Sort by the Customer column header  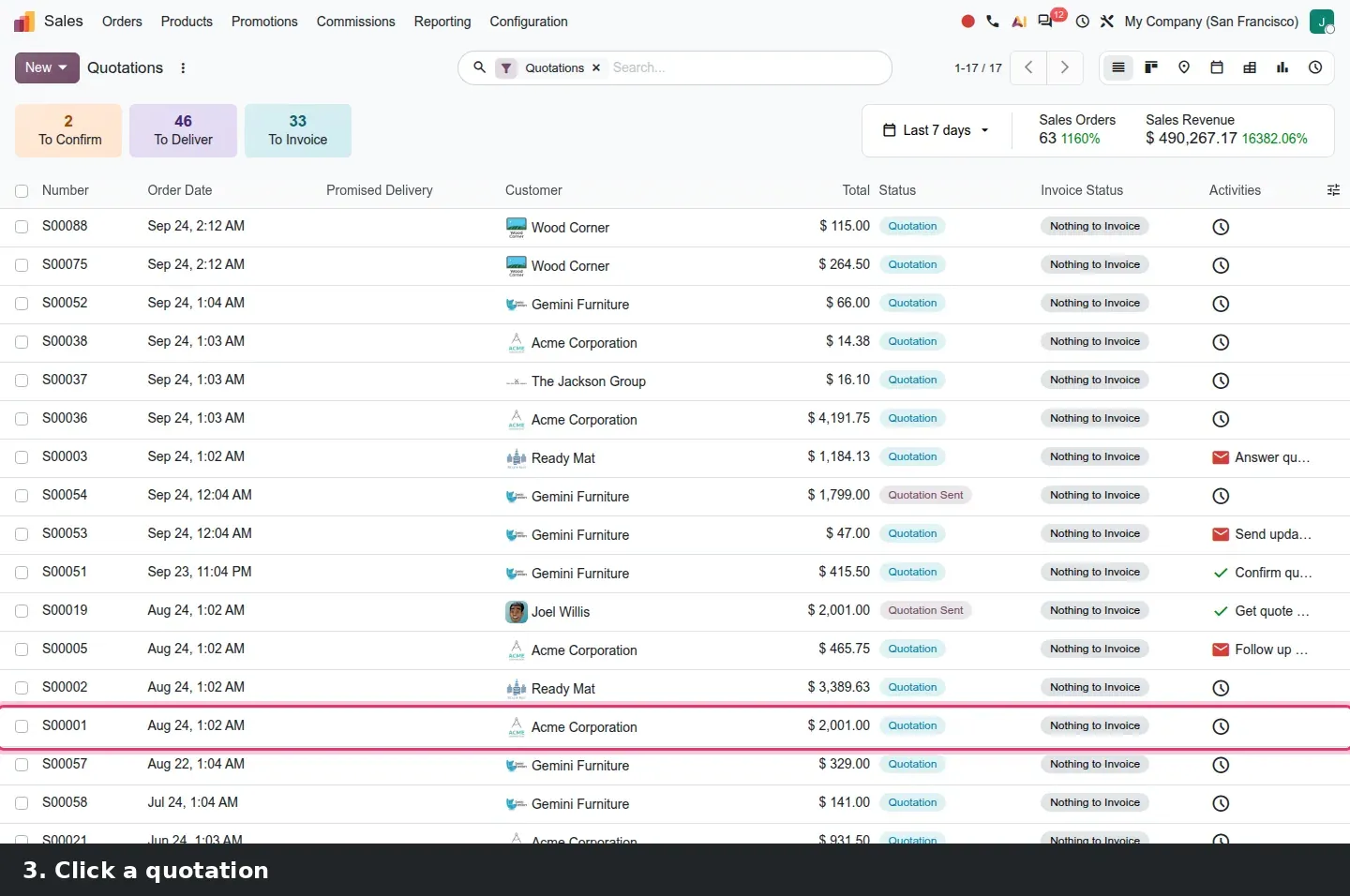tap(533, 190)
